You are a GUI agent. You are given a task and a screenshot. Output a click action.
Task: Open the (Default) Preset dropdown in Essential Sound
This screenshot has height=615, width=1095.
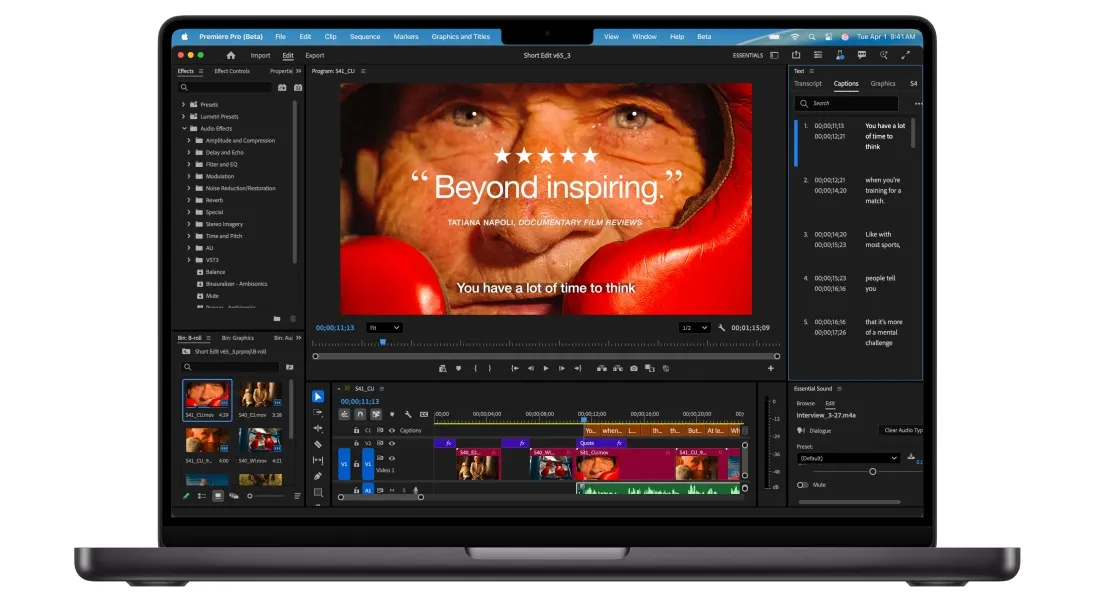click(848, 458)
